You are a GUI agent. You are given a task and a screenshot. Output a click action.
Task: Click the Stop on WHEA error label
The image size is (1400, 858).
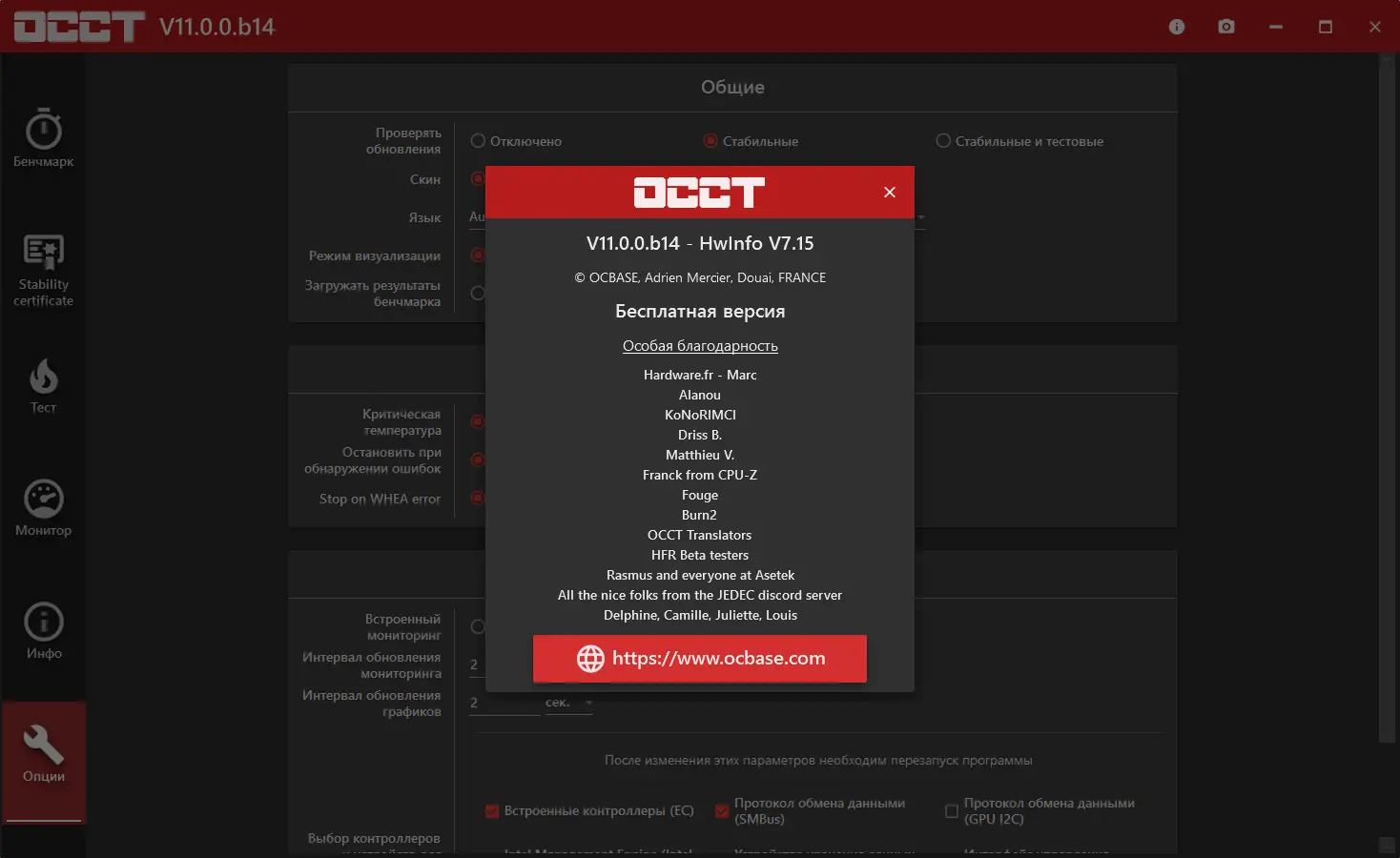coord(380,499)
